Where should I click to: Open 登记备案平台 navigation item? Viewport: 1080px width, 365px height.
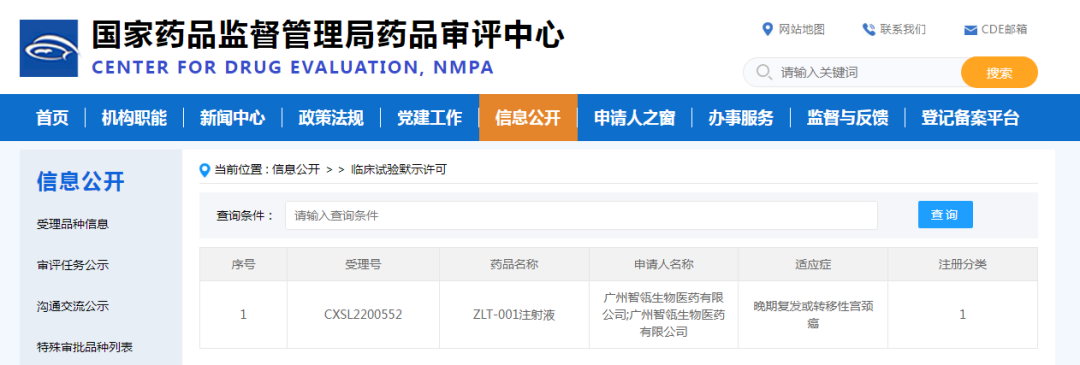coord(970,118)
